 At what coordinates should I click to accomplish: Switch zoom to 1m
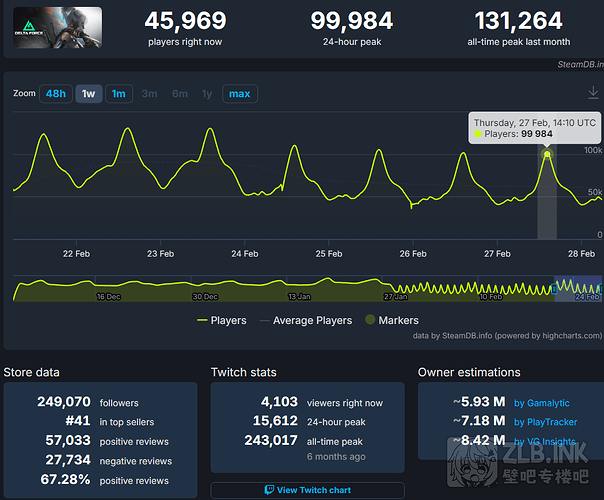119,94
